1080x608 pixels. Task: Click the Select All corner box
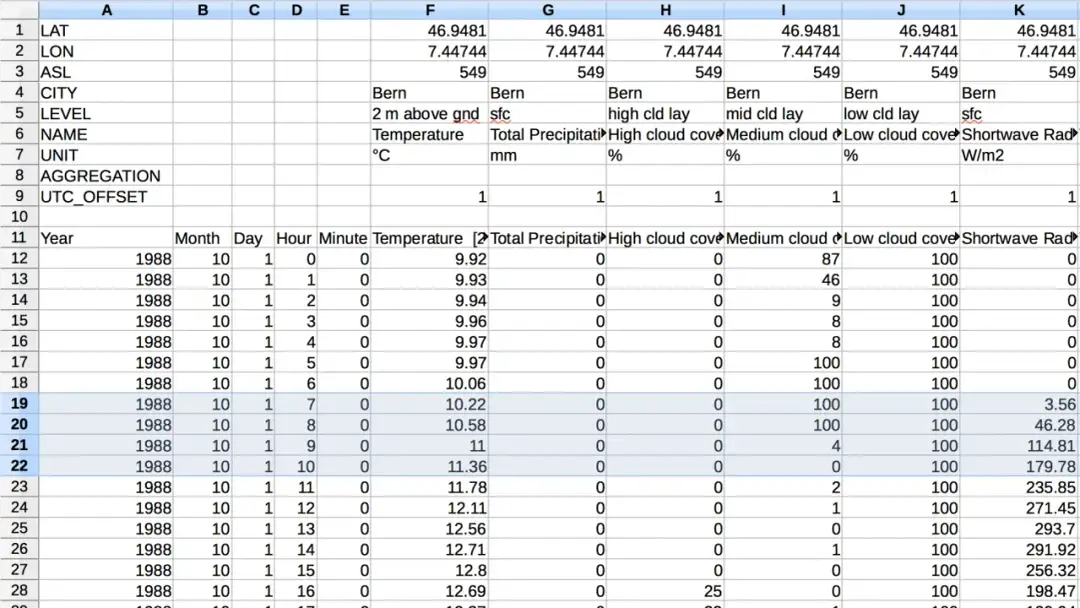(19, 10)
